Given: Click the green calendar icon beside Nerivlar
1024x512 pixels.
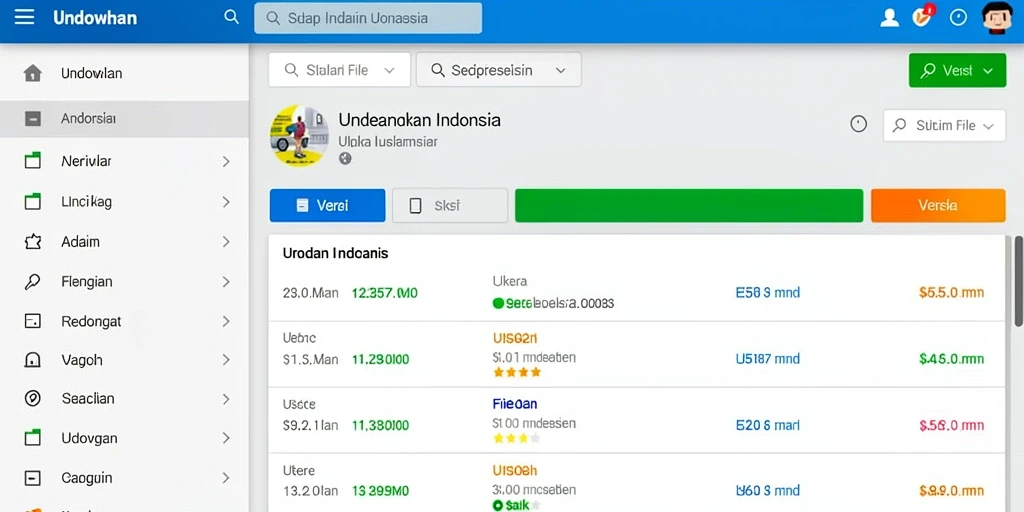Looking at the screenshot, I should point(33,161).
